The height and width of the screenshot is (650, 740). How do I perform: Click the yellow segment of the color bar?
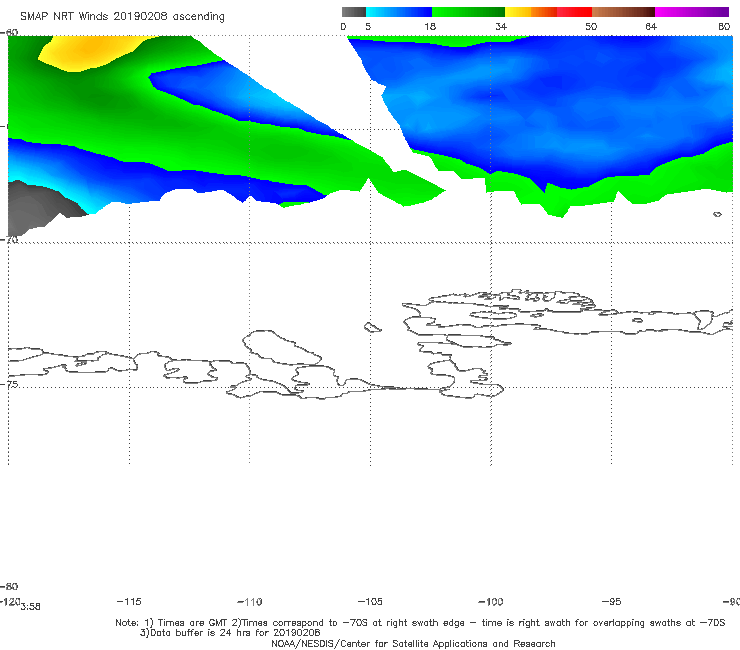(x=518, y=12)
